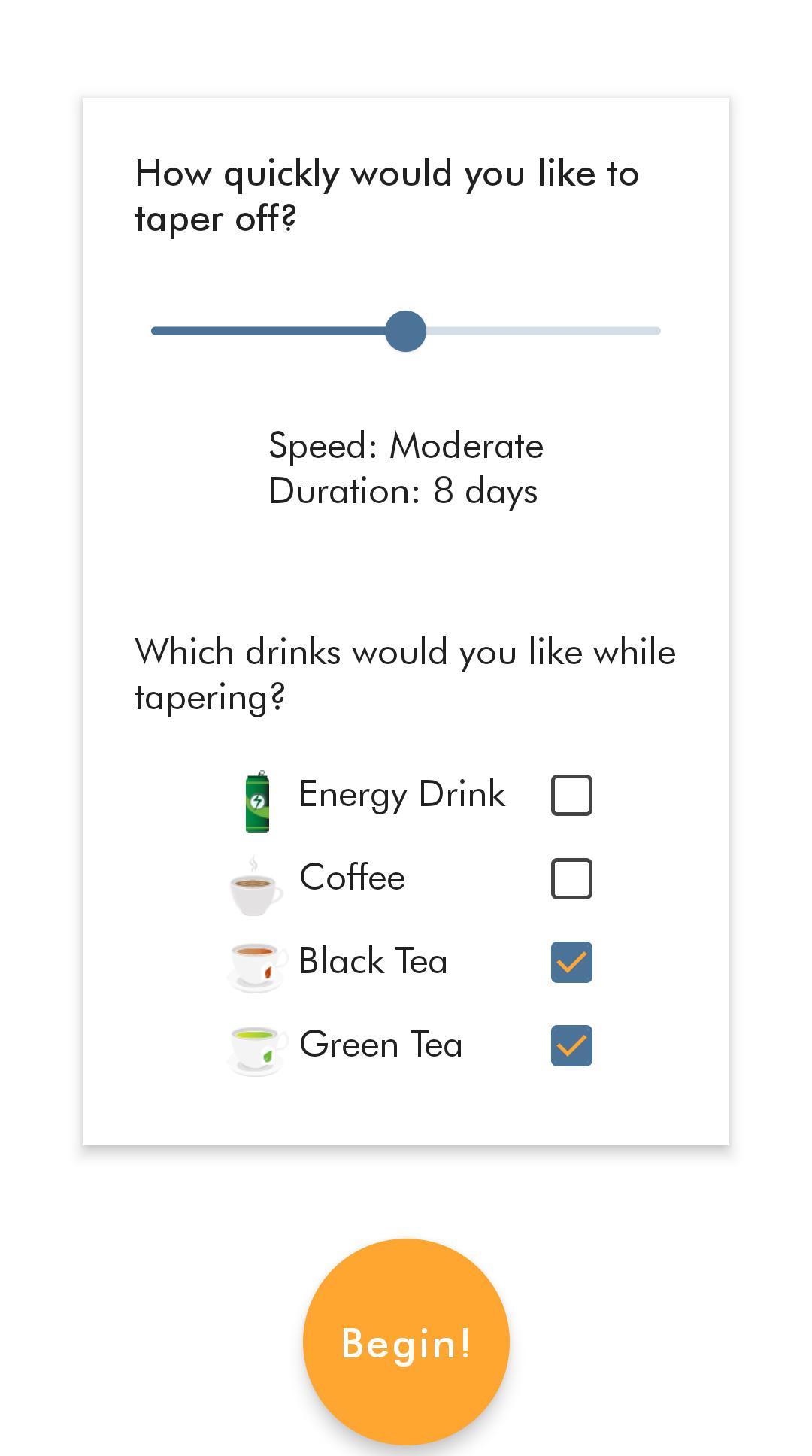Screen dimensions: 812x1456
Task: Click the 'Which drinks would you like' question
Action: tap(404, 675)
